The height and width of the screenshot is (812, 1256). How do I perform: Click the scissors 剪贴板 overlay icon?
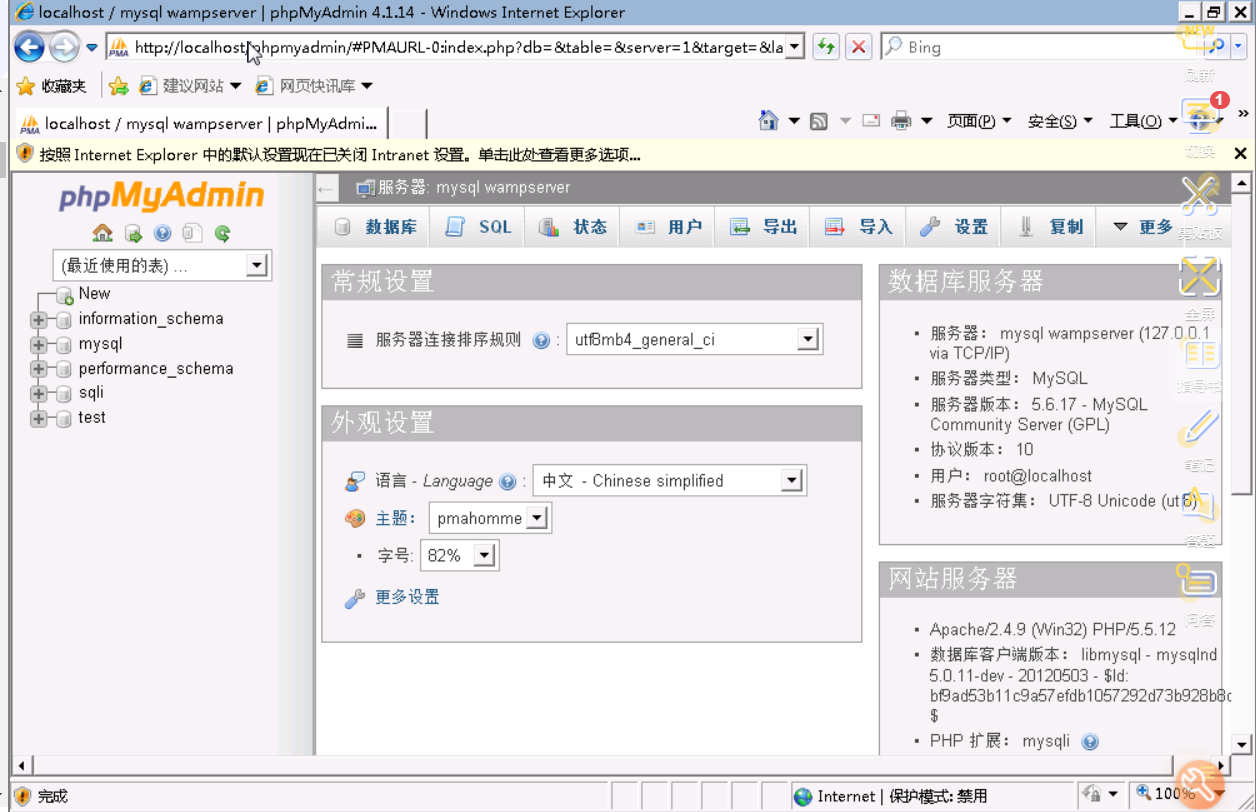tap(1199, 196)
